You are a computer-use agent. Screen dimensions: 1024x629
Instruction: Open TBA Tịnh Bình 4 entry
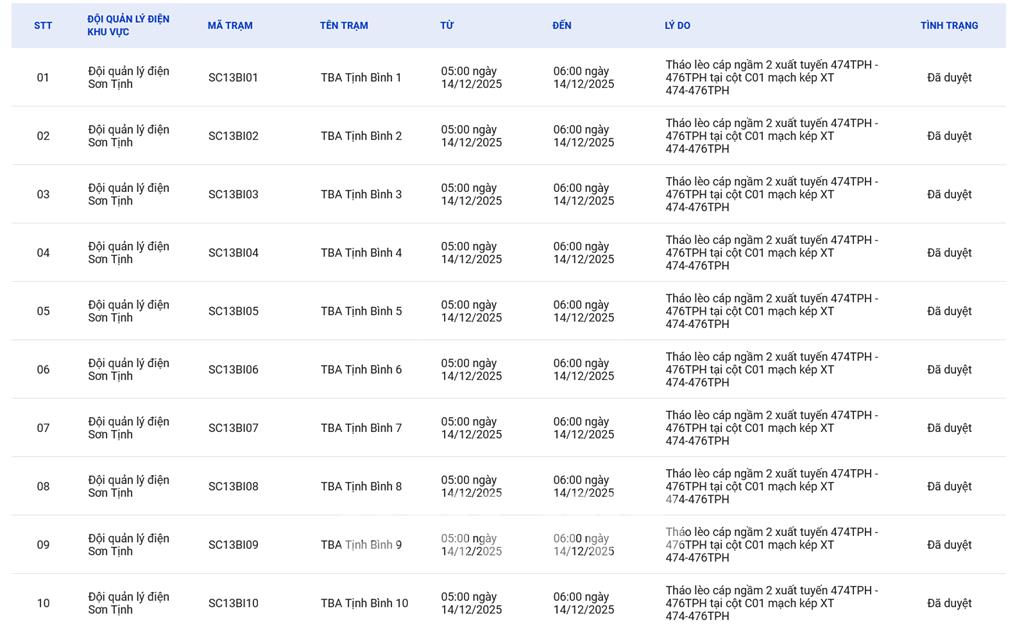click(x=361, y=253)
